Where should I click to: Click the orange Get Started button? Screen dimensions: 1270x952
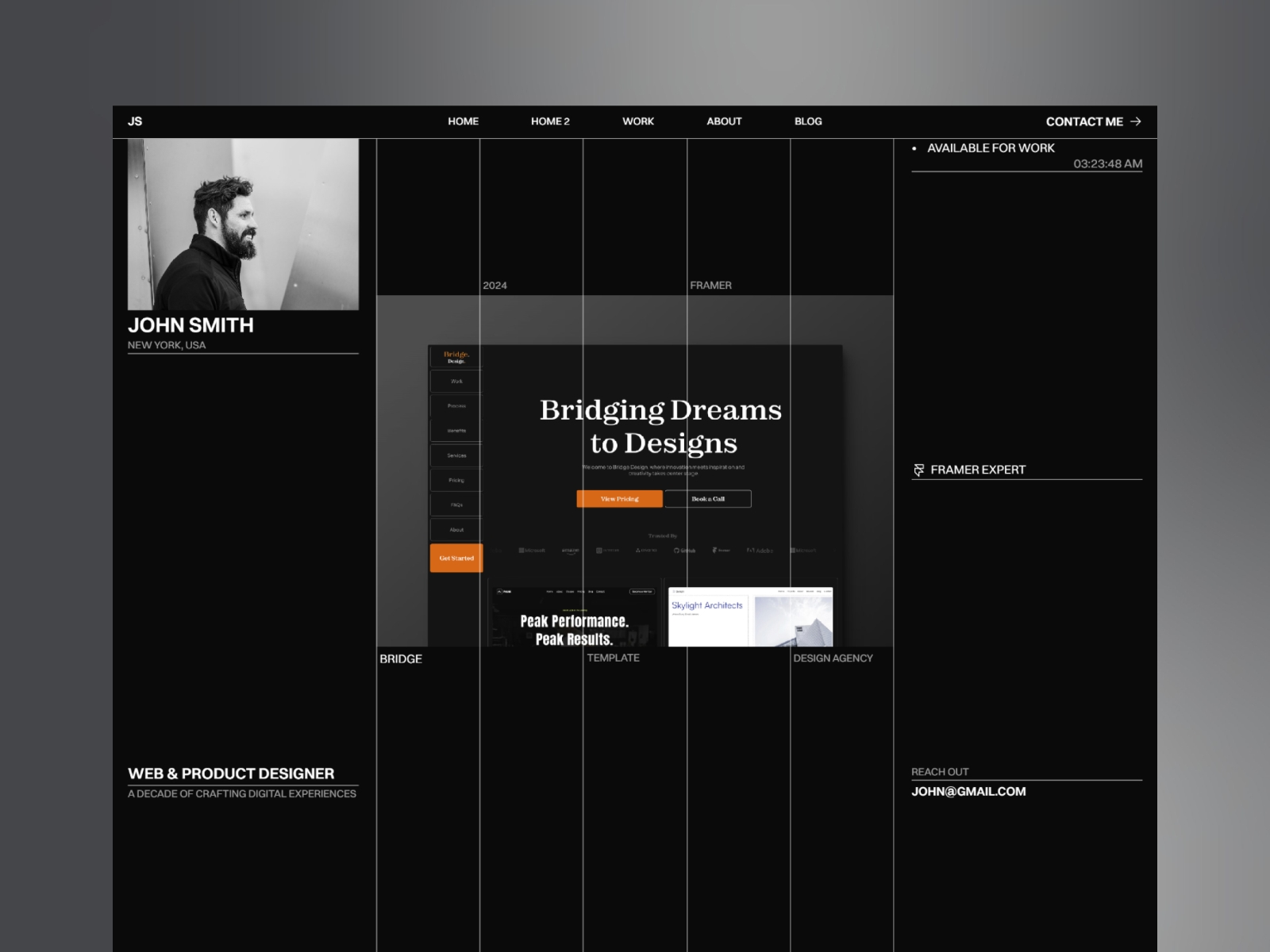click(x=456, y=558)
